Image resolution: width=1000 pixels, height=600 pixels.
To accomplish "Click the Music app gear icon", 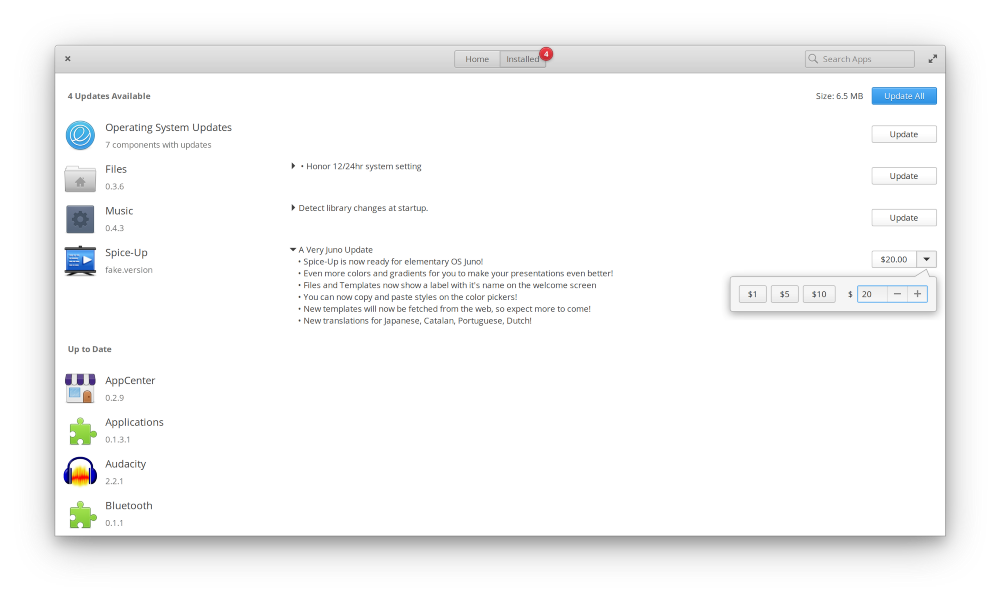I will pyautogui.click(x=80, y=219).
